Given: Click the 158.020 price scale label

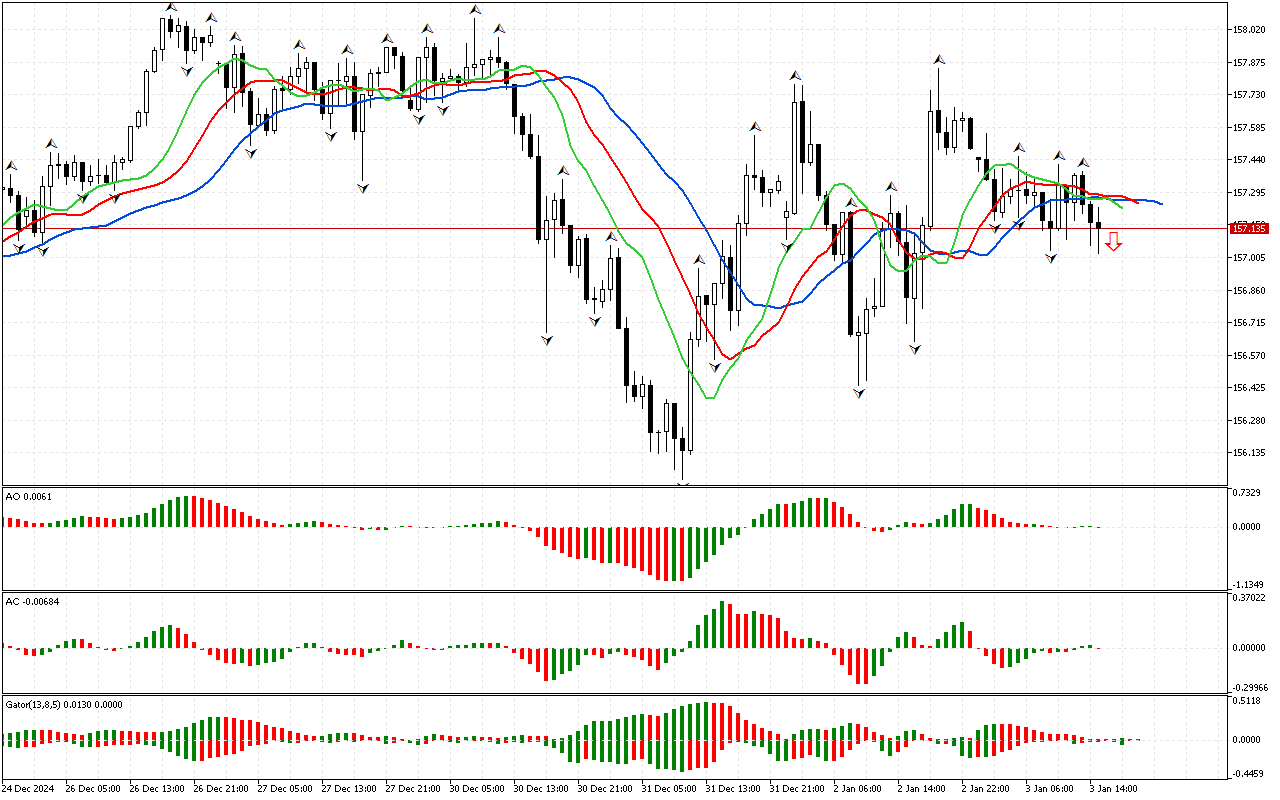Looking at the screenshot, I should coord(1250,30).
